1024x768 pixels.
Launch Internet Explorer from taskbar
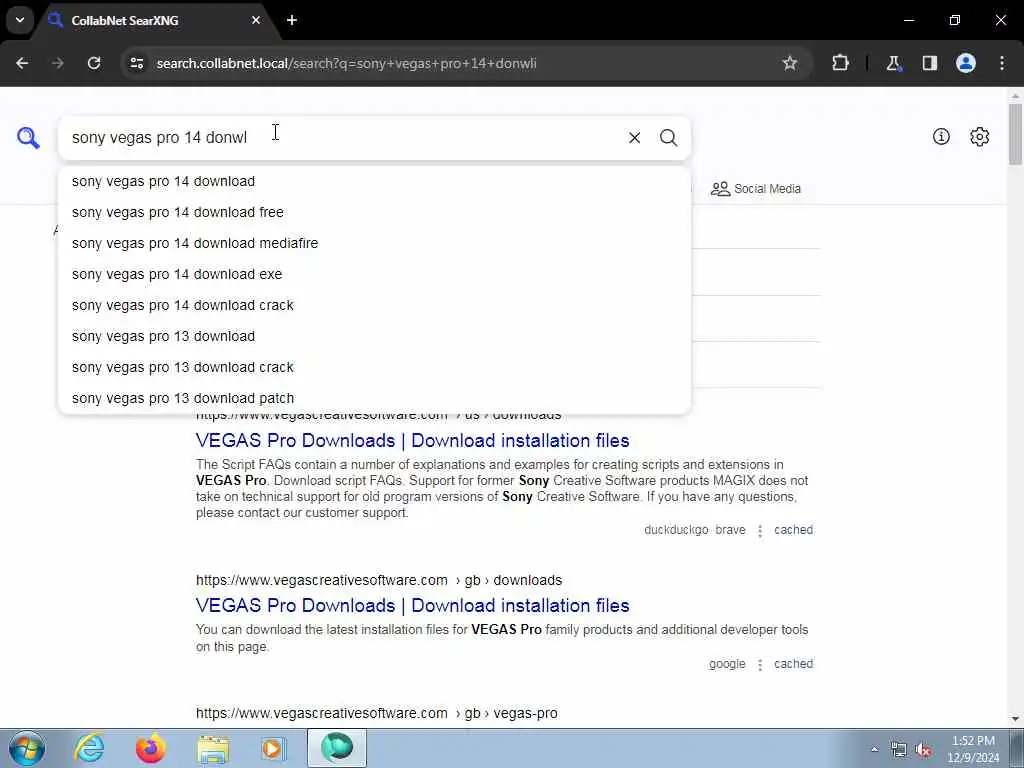(89, 748)
